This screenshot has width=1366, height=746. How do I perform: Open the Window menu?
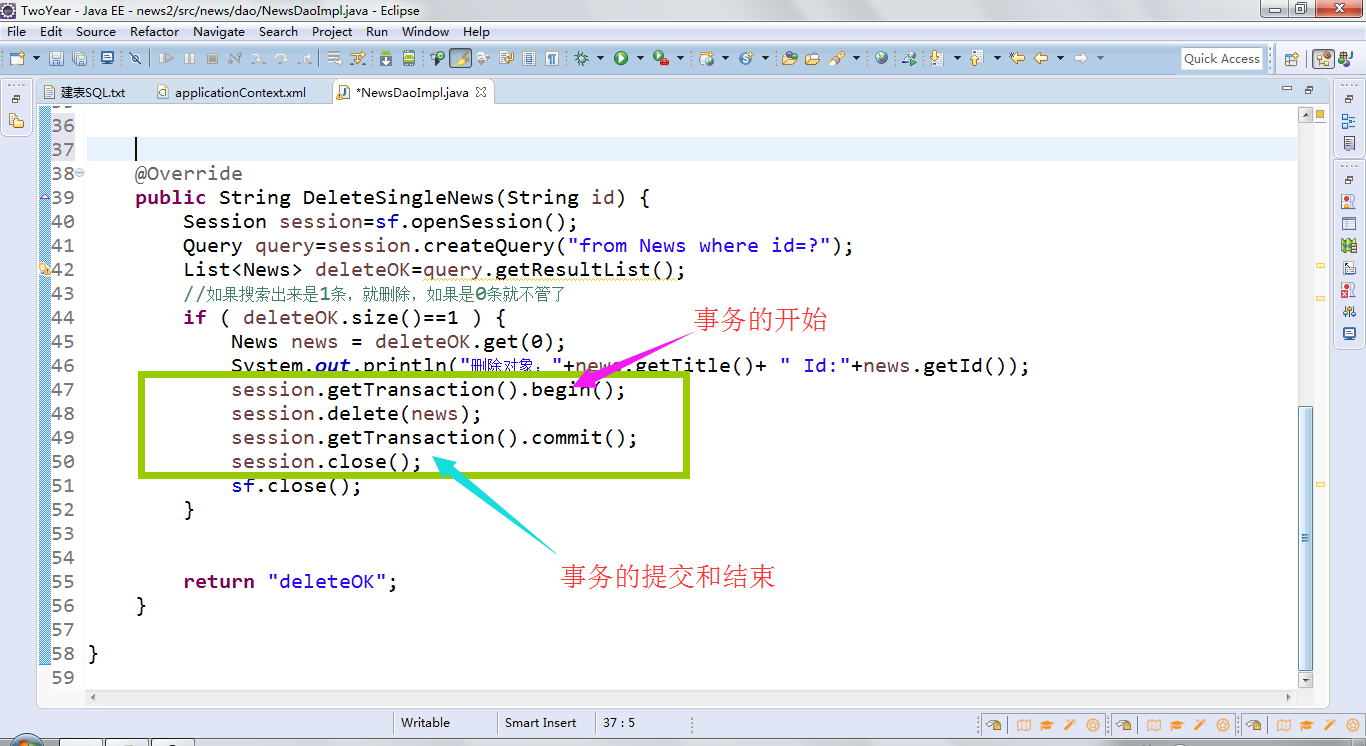[426, 31]
